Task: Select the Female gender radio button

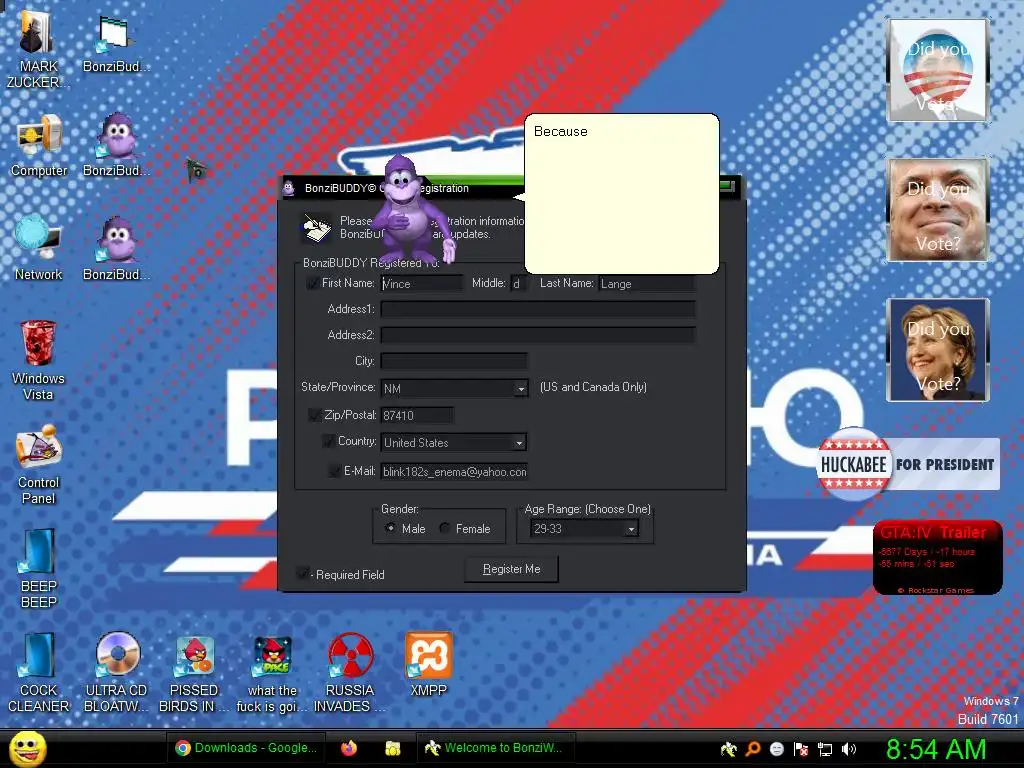Action: tap(444, 528)
